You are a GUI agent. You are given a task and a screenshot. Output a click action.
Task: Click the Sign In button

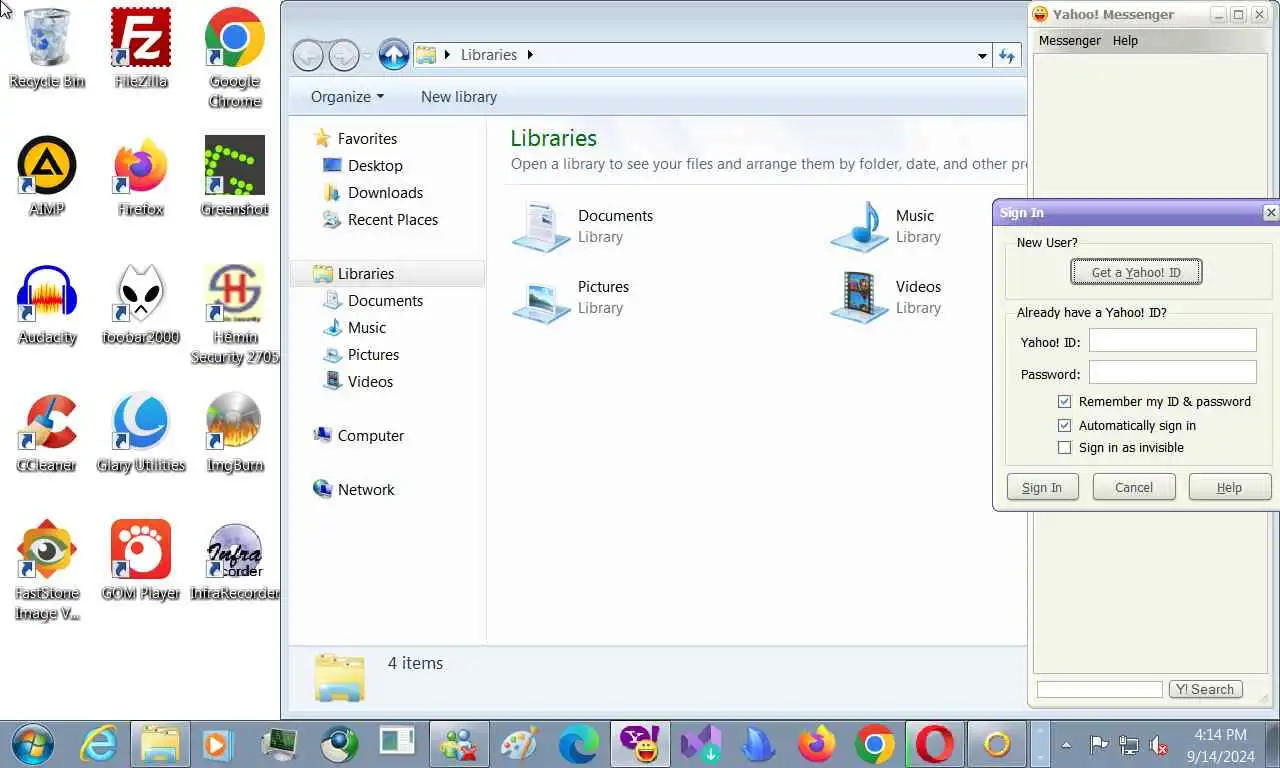[1042, 487]
